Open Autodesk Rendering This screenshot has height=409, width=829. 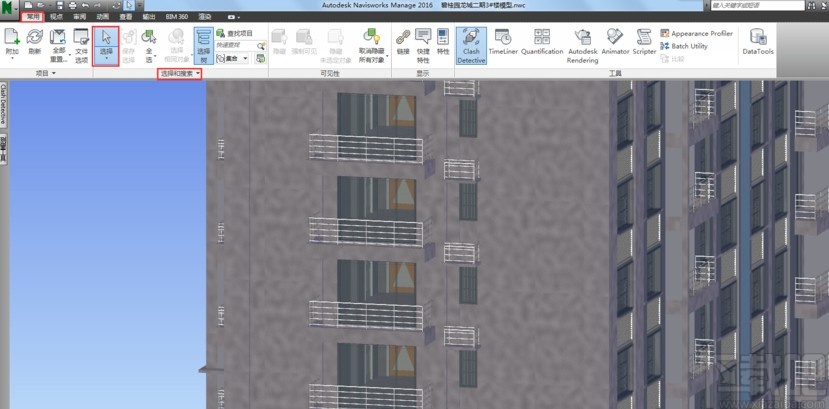coord(582,44)
